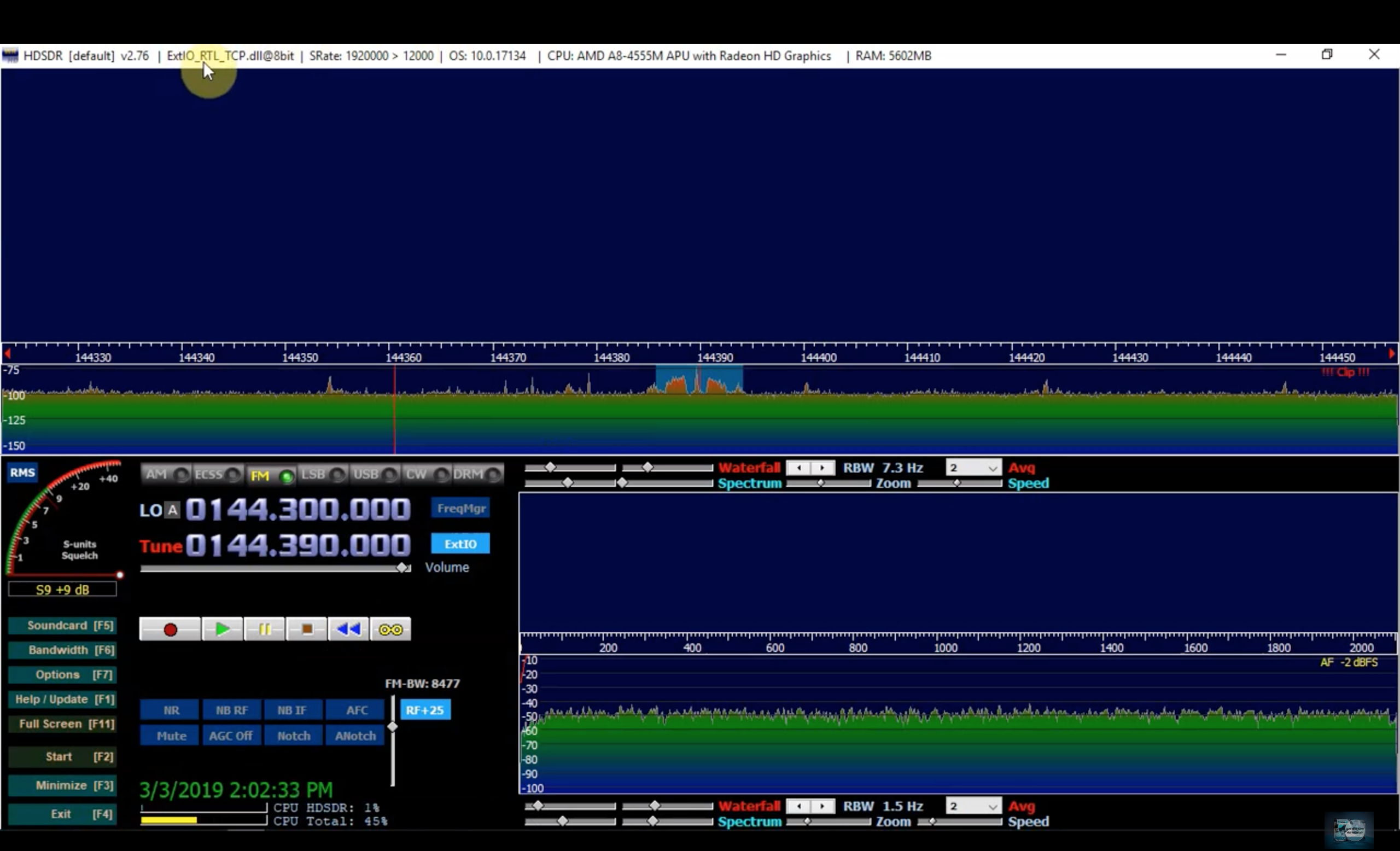The height and width of the screenshot is (851, 1400).
Task: Toggle the ANotch auto notch button
Action: (355, 736)
